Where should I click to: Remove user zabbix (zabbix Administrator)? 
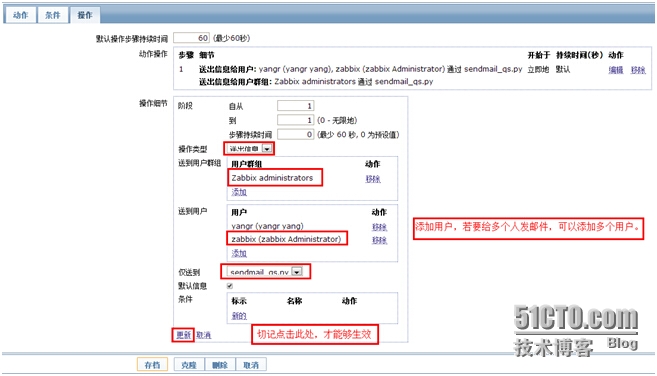click(379, 240)
